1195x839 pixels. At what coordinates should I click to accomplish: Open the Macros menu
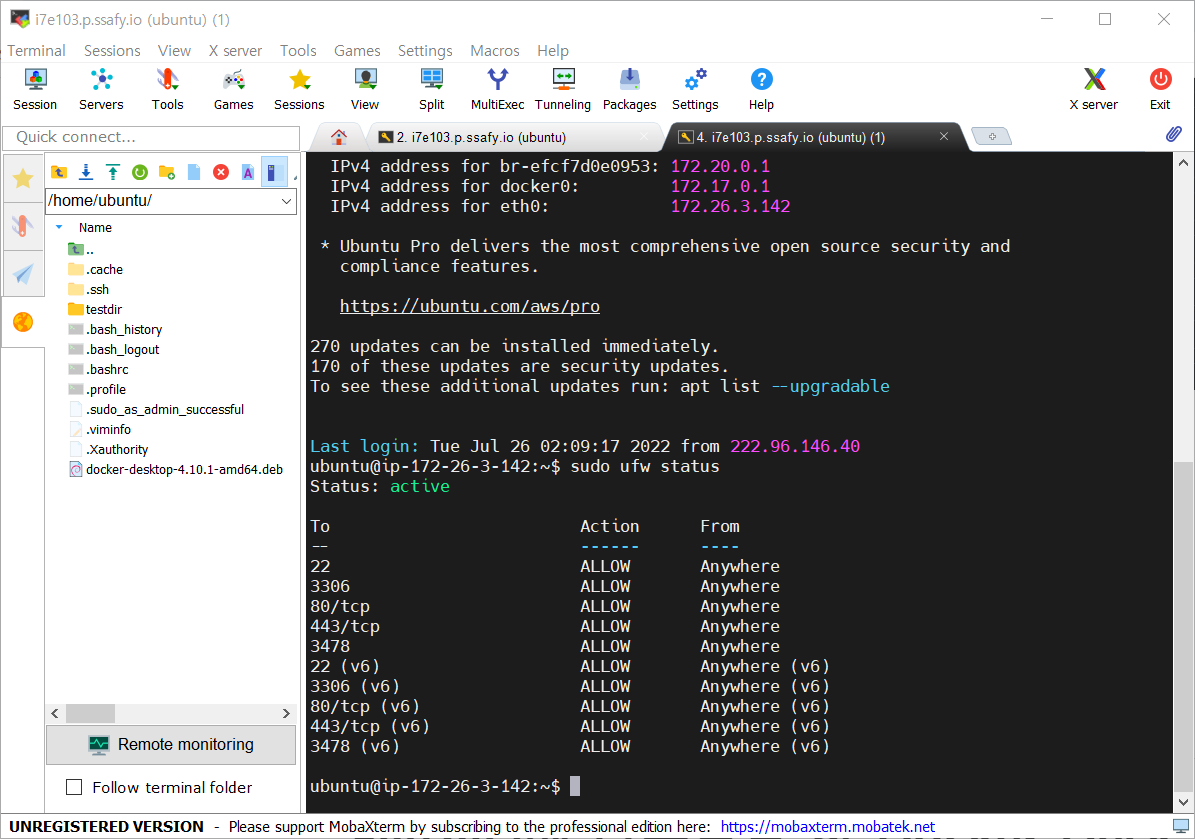point(494,50)
